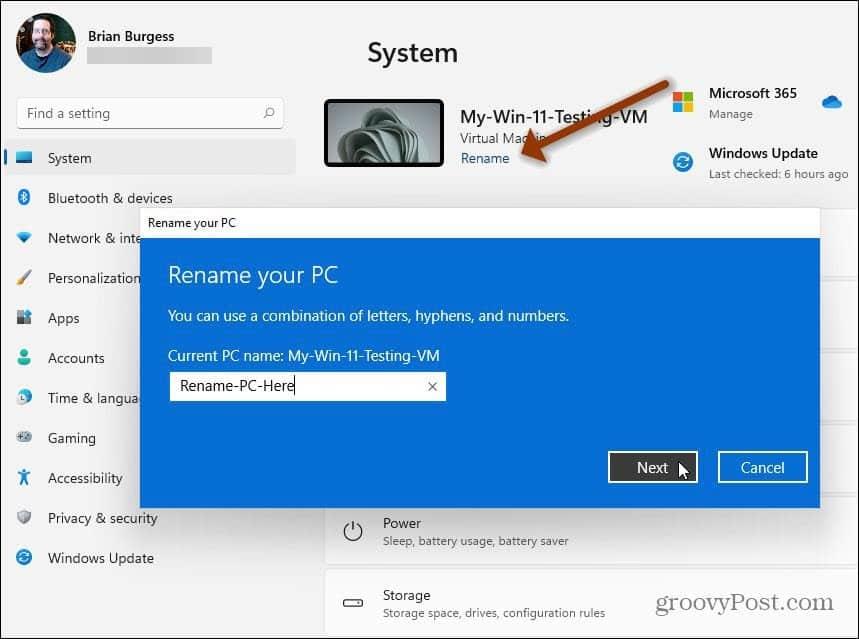Click the Apps icon in sidebar
This screenshot has height=639, width=859.
(24, 317)
